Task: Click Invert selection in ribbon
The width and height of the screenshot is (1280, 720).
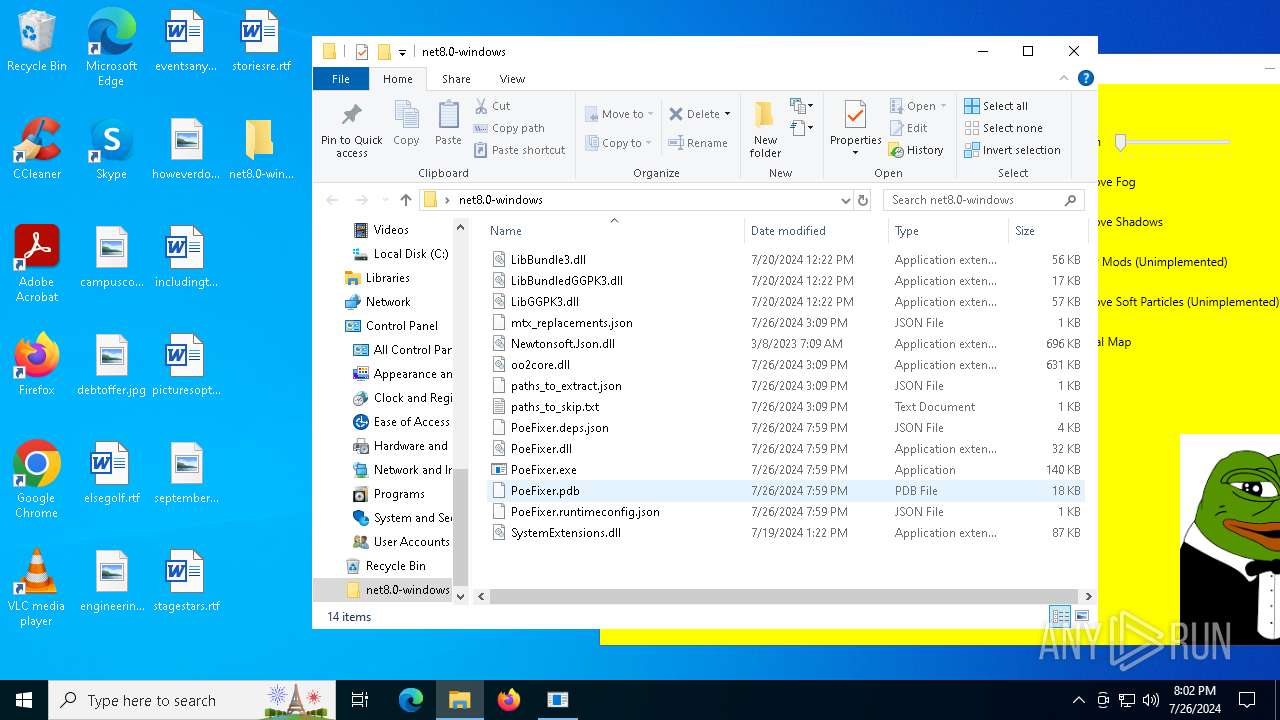Action: pos(1012,150)
